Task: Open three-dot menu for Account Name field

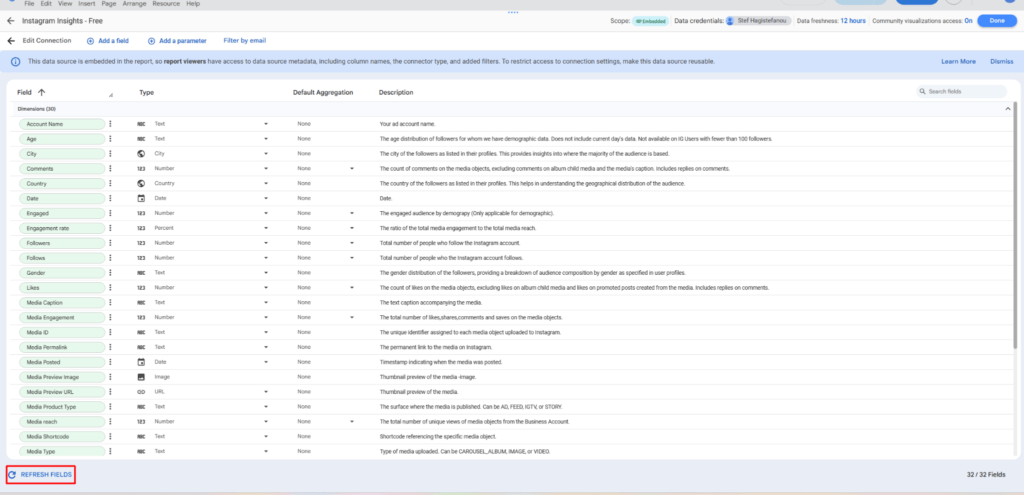Action: click(x=111, y=124)
